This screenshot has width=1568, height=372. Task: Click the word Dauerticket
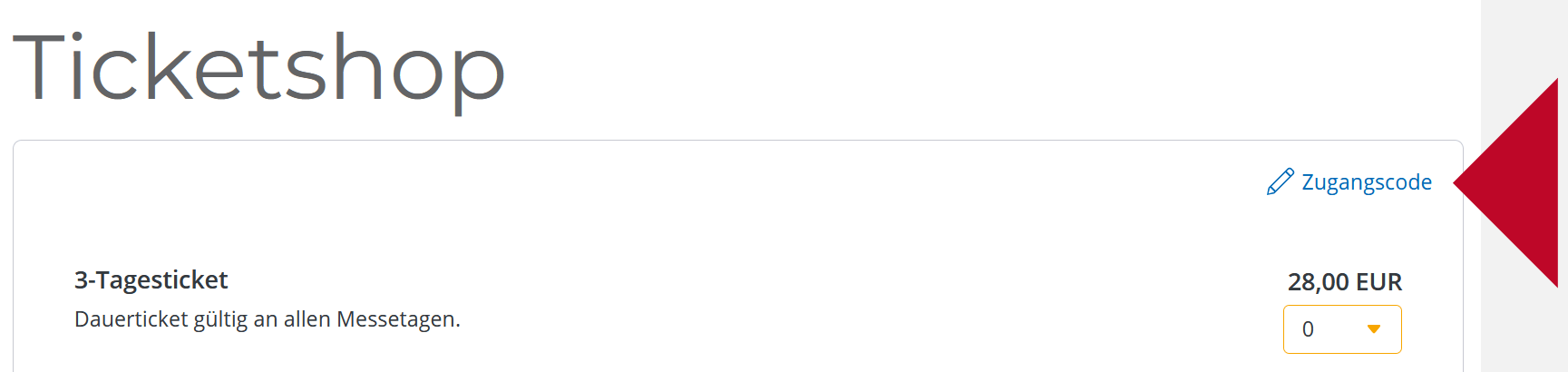coord(131,319)
